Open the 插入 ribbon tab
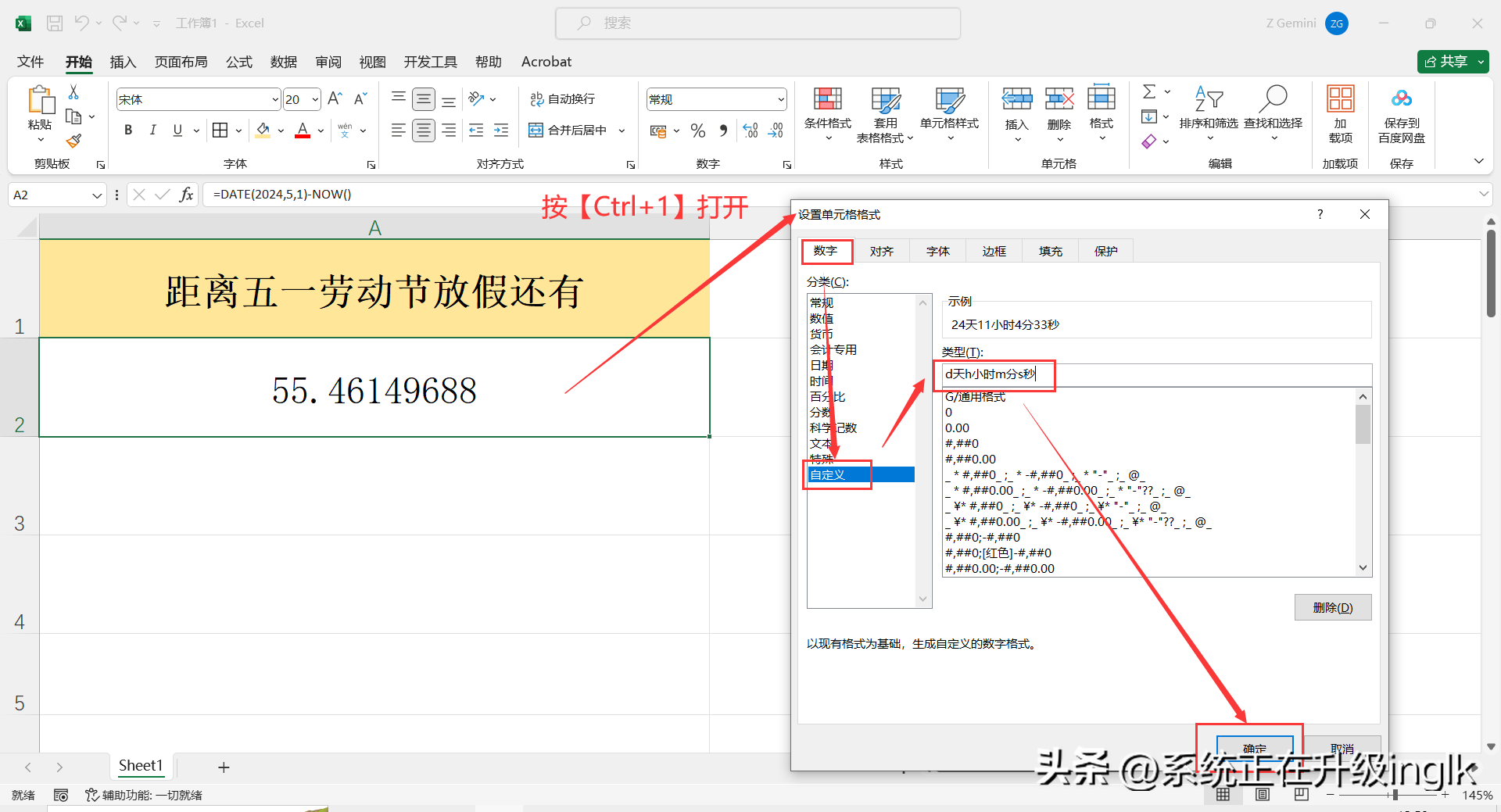The image size is (1501, 812). [x=123, y=62]
